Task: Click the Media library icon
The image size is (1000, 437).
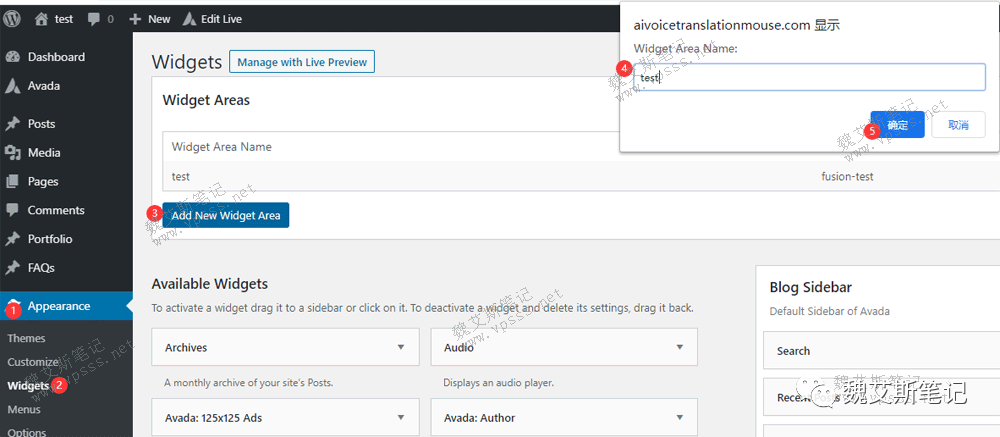Action: click(x=12, y=152)
